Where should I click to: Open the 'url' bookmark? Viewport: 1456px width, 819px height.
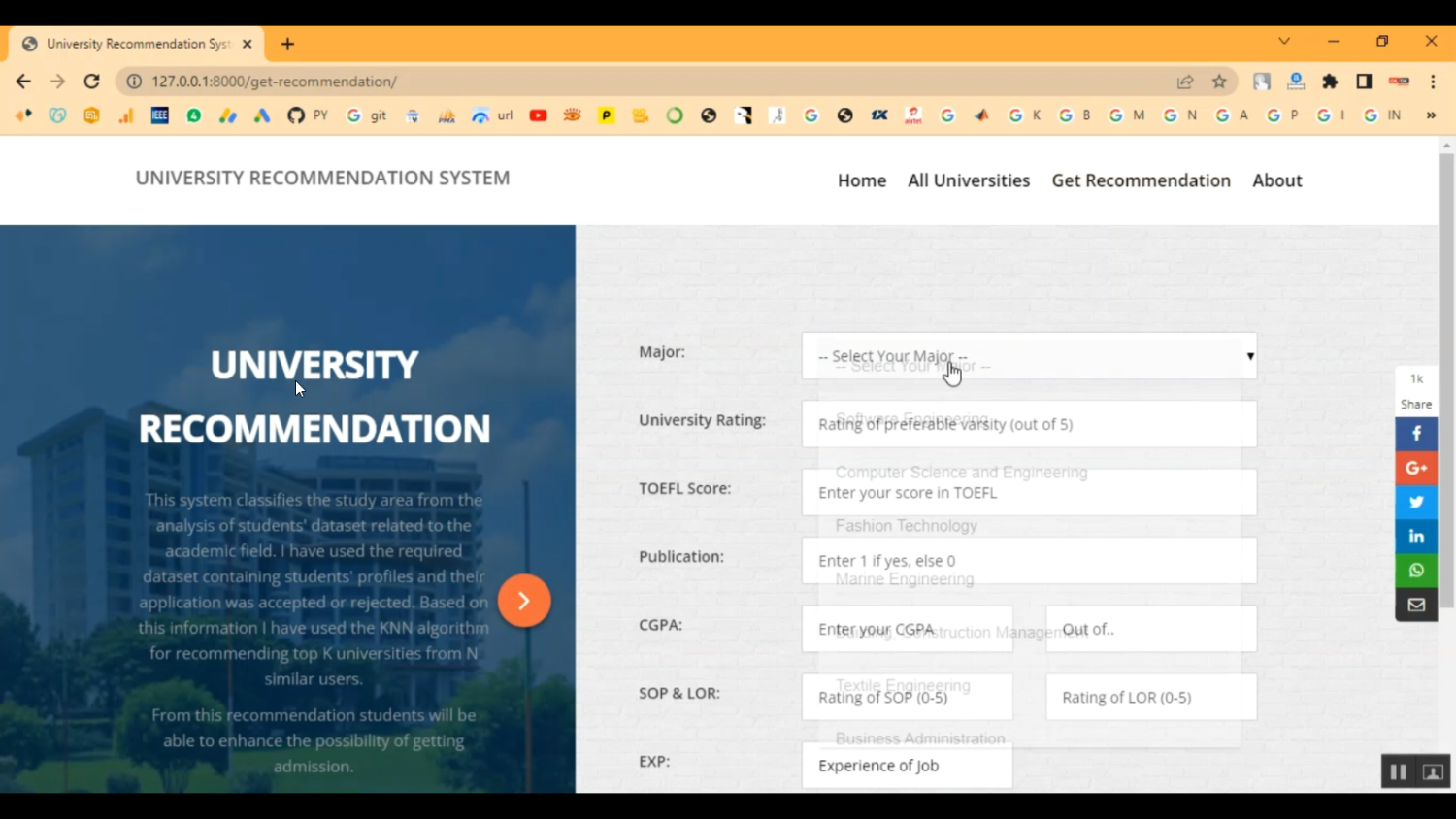click(x=492, y=115)
